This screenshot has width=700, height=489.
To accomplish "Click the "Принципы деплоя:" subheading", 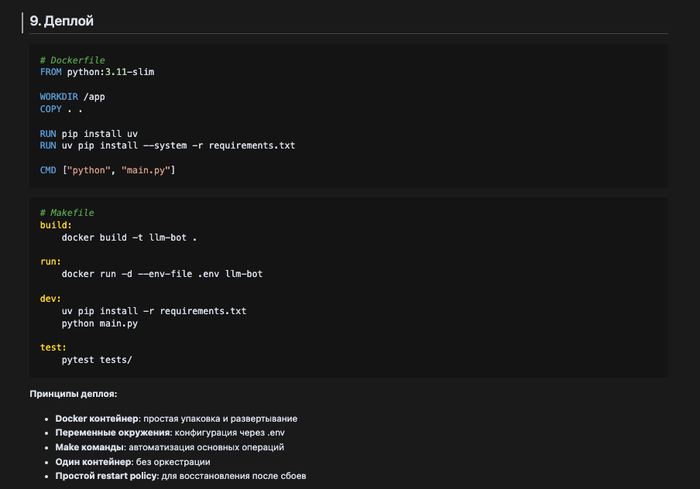I will [x=74, y=394].
